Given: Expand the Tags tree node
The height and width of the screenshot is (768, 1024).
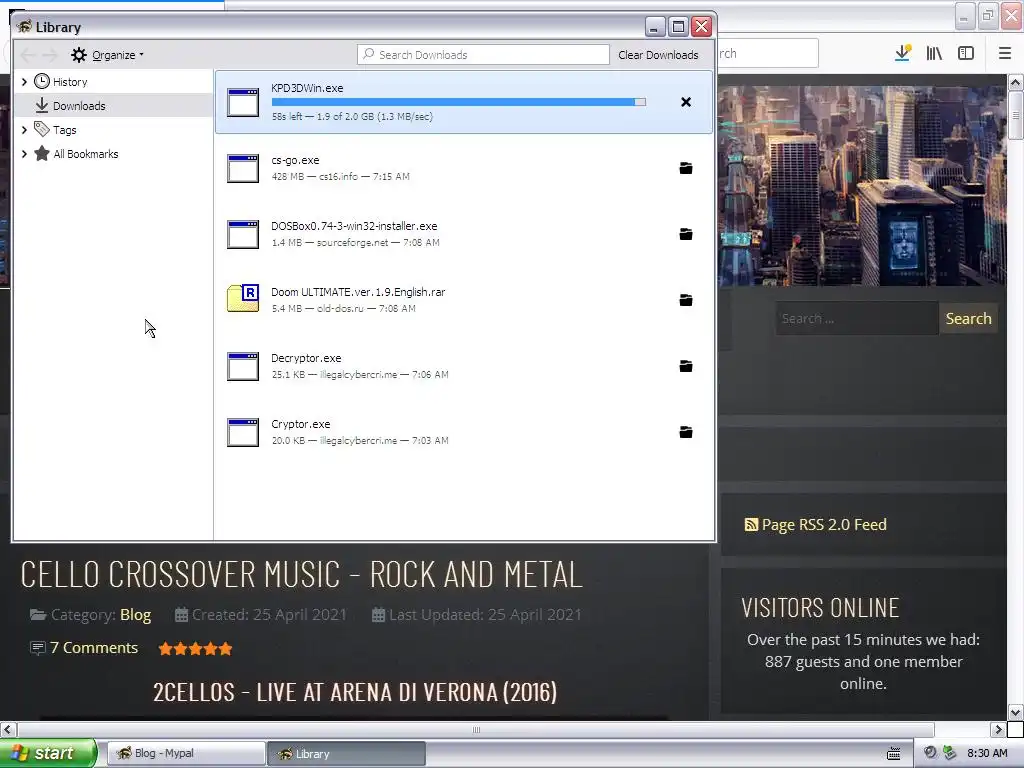Looking at the screenshot, I should point(24,130).
